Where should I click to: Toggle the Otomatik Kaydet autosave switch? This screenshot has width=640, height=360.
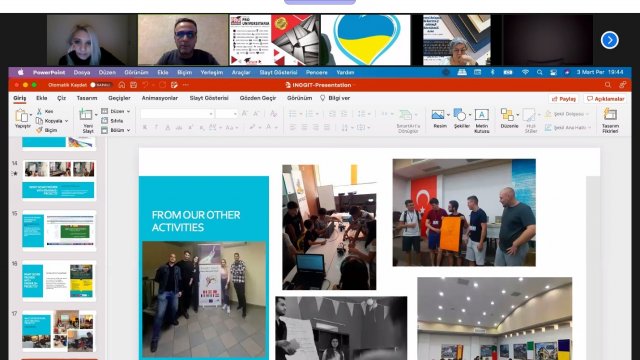[x=100, y=85]
